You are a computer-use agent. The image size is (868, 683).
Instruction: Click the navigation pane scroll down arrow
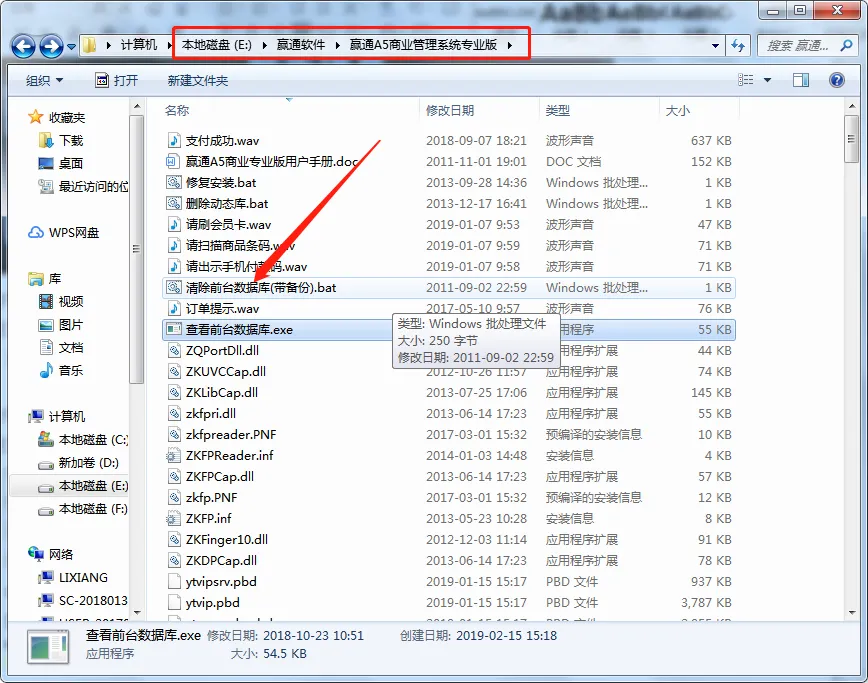pyautogui.click(x=137, y=613)
